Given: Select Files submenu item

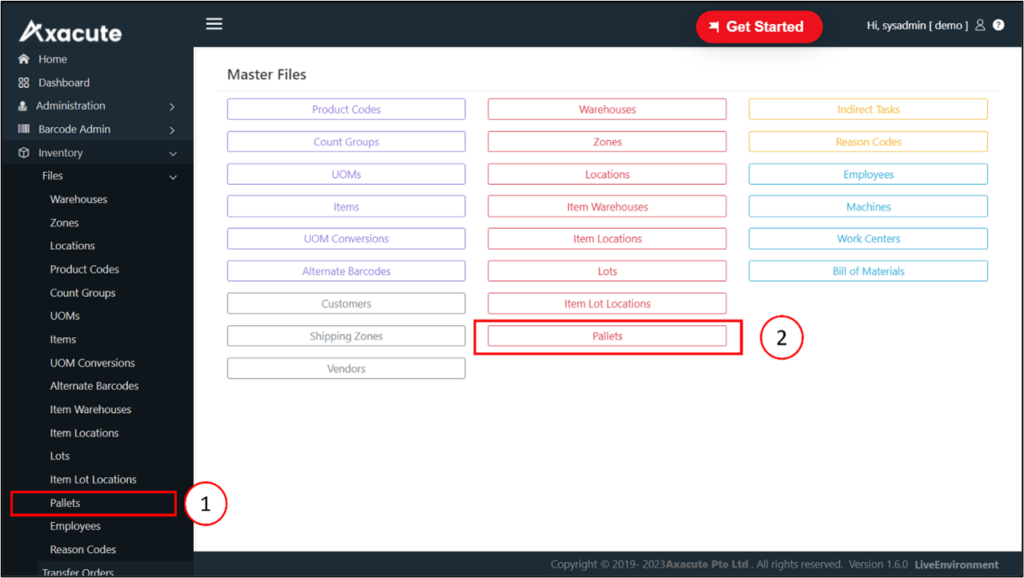Looking at the screenshot, I should coord(52,175).
